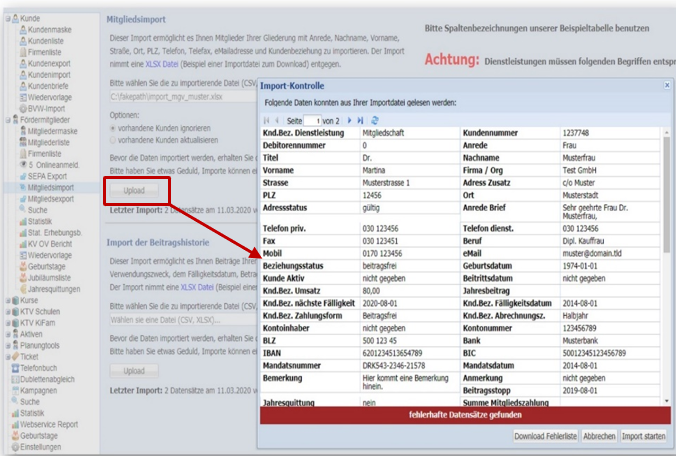Go to next page in Import-Kontrolle pager

349,121
